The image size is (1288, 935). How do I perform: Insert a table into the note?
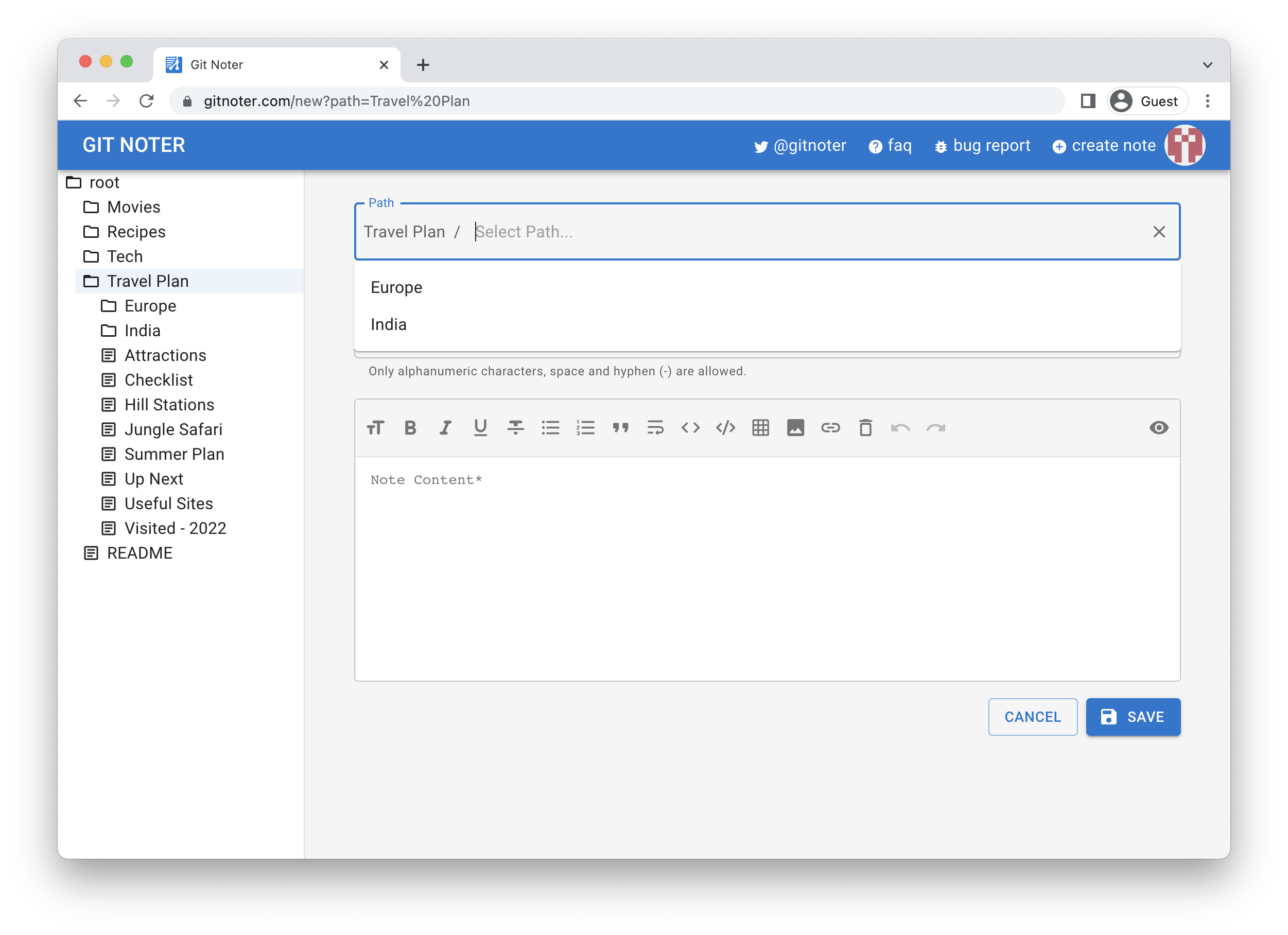(x=760, y=428)
